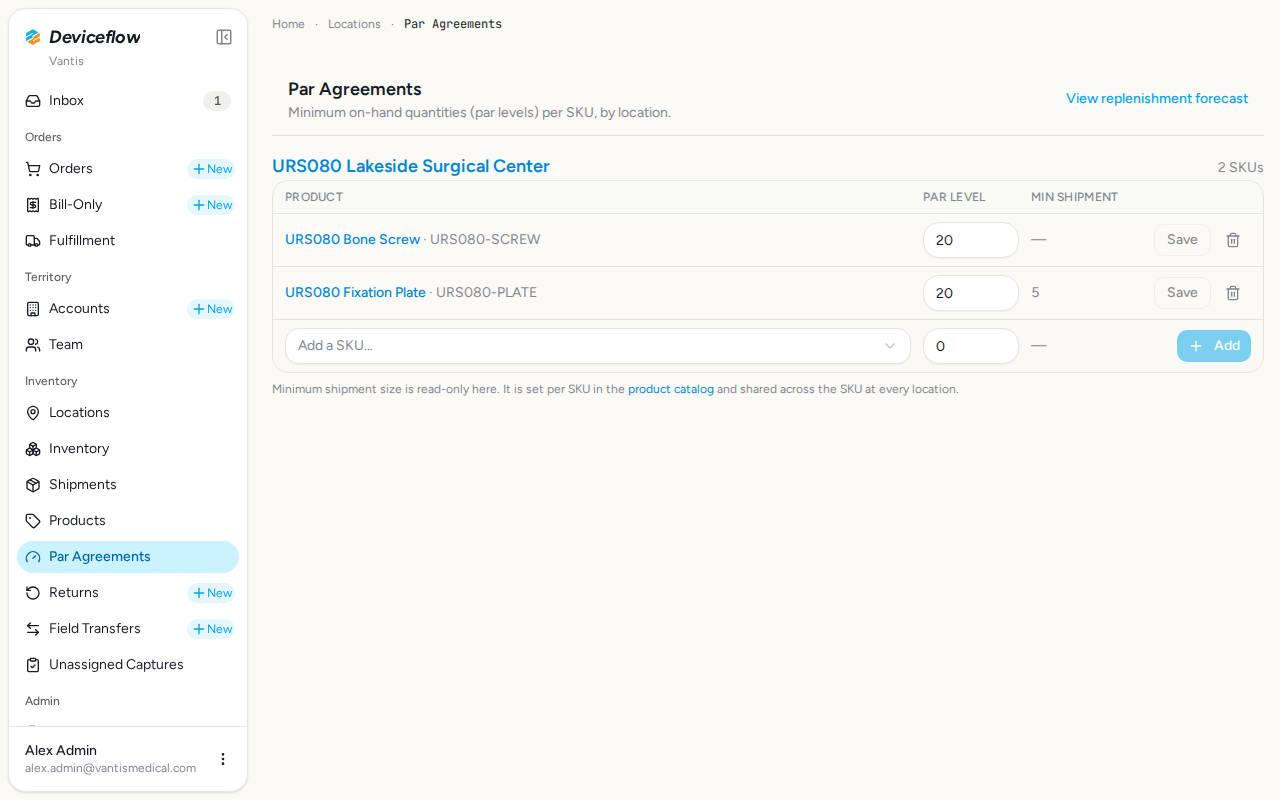
Task: Click the Field Transfers arrows icon
Action: tap(33, 629)
